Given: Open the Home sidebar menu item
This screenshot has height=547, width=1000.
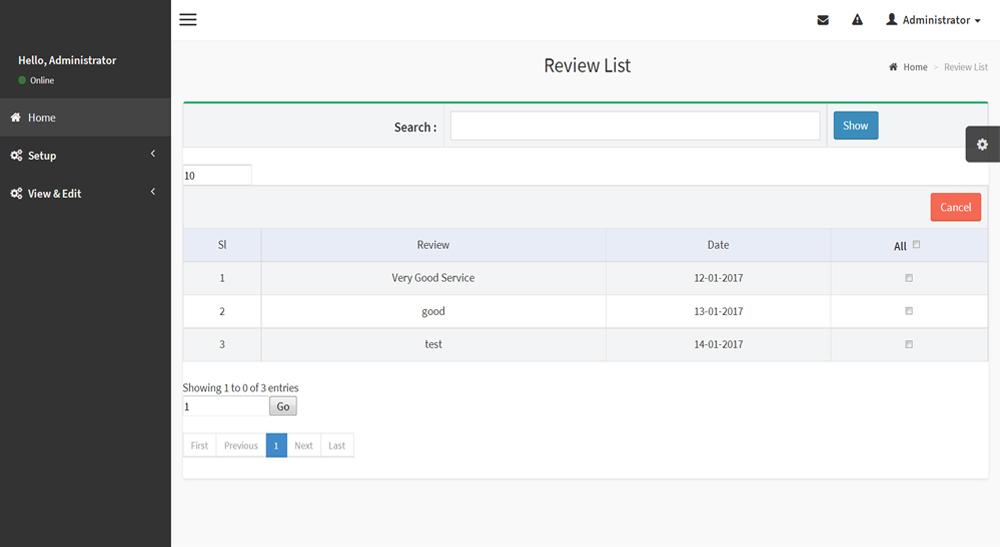Looking at the screenshot, I should tap(85, 117).
